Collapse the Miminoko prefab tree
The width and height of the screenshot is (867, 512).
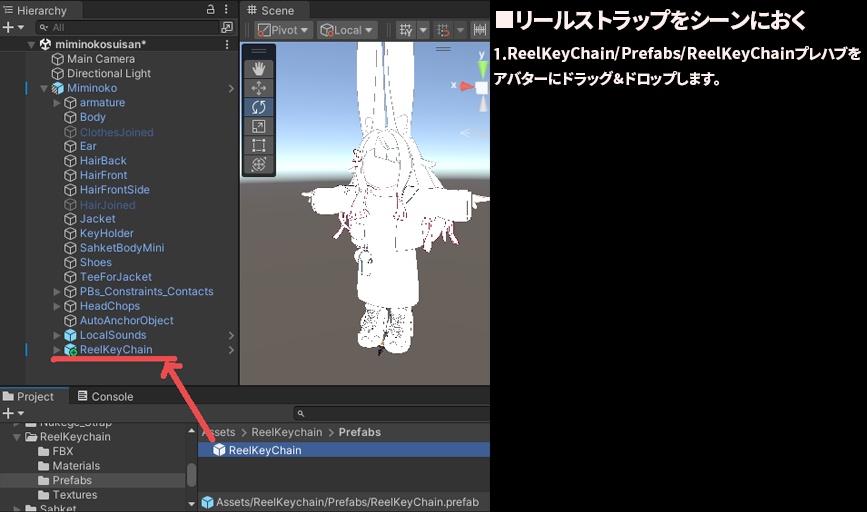tap(44, 88)
